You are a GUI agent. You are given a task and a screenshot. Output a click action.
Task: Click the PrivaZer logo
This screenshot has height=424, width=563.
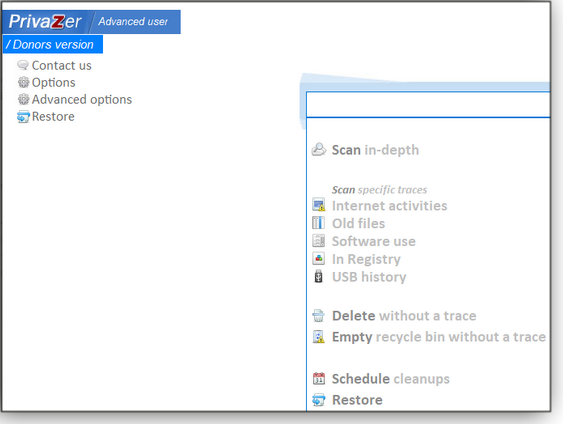46,22
